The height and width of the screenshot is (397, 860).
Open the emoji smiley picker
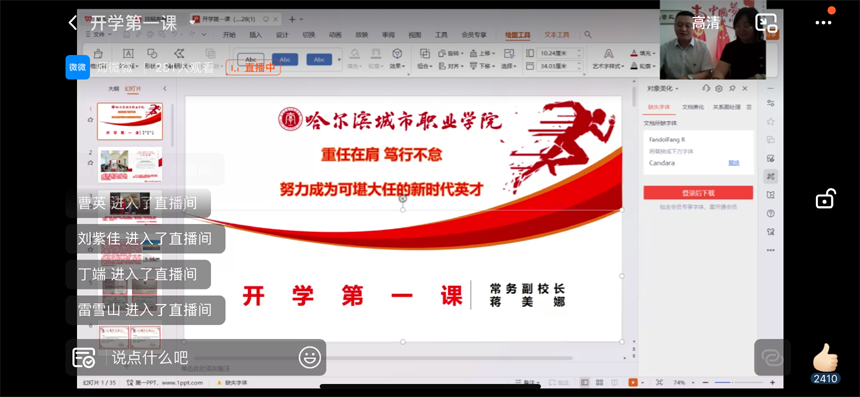click(310, 358)
